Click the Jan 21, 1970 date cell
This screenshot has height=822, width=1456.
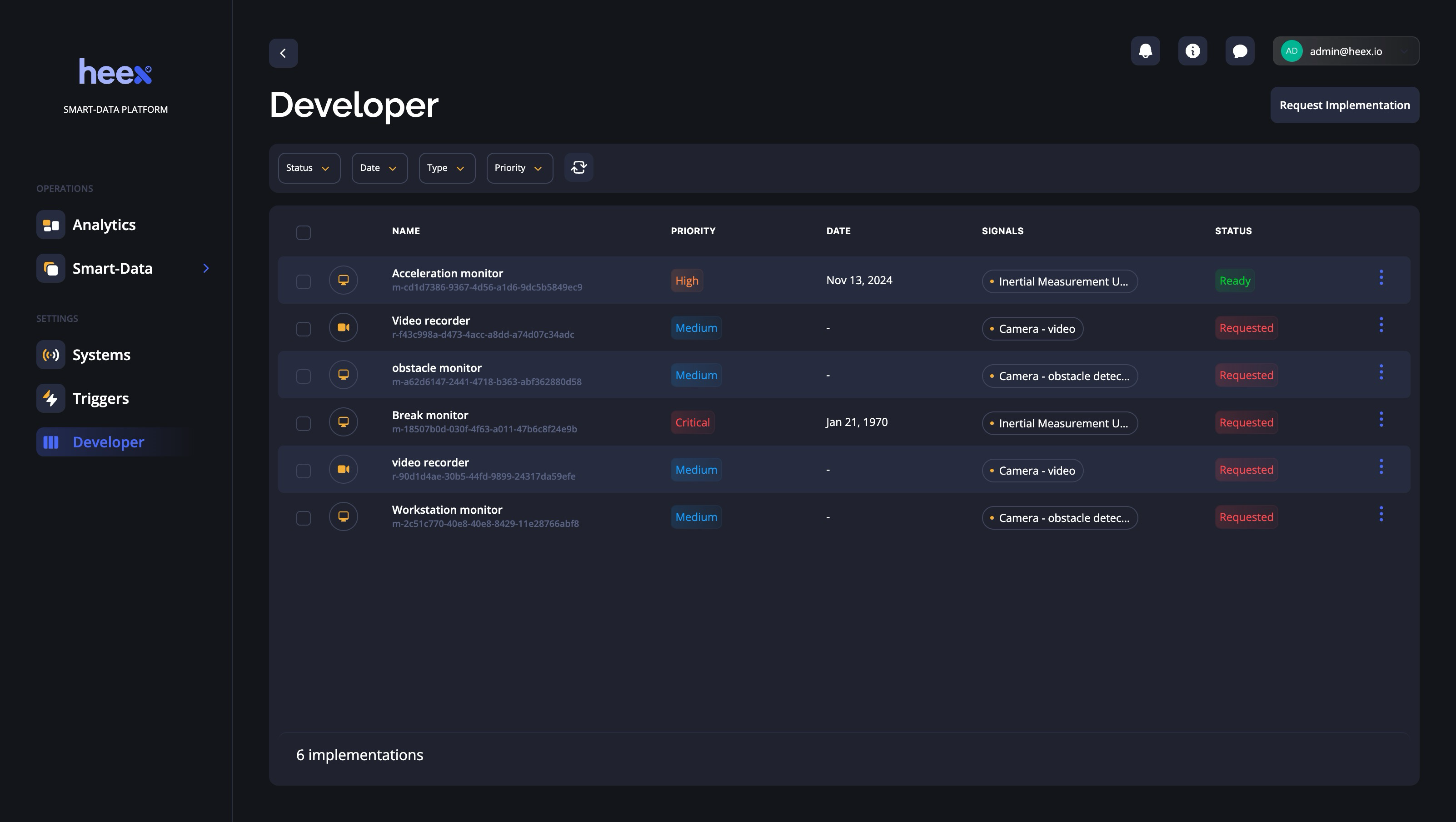click(857, 422)
